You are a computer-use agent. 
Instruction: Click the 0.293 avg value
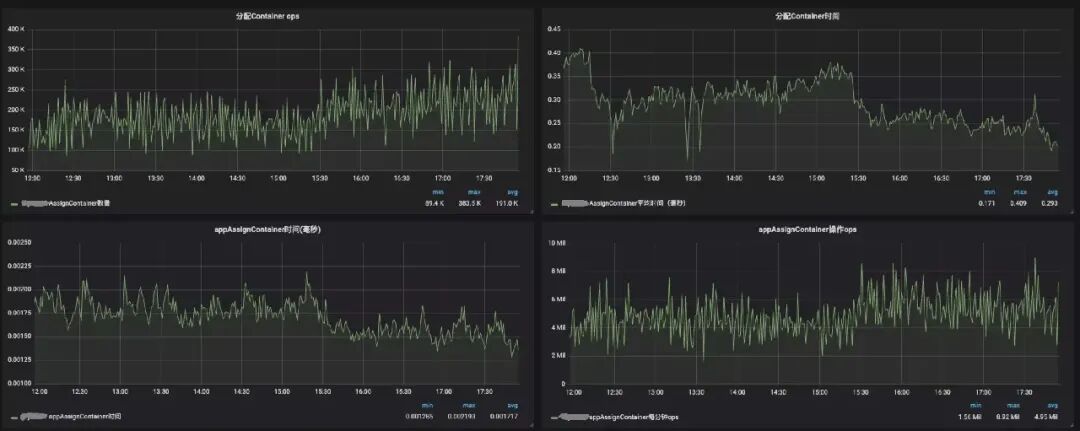pos(1051,203)
